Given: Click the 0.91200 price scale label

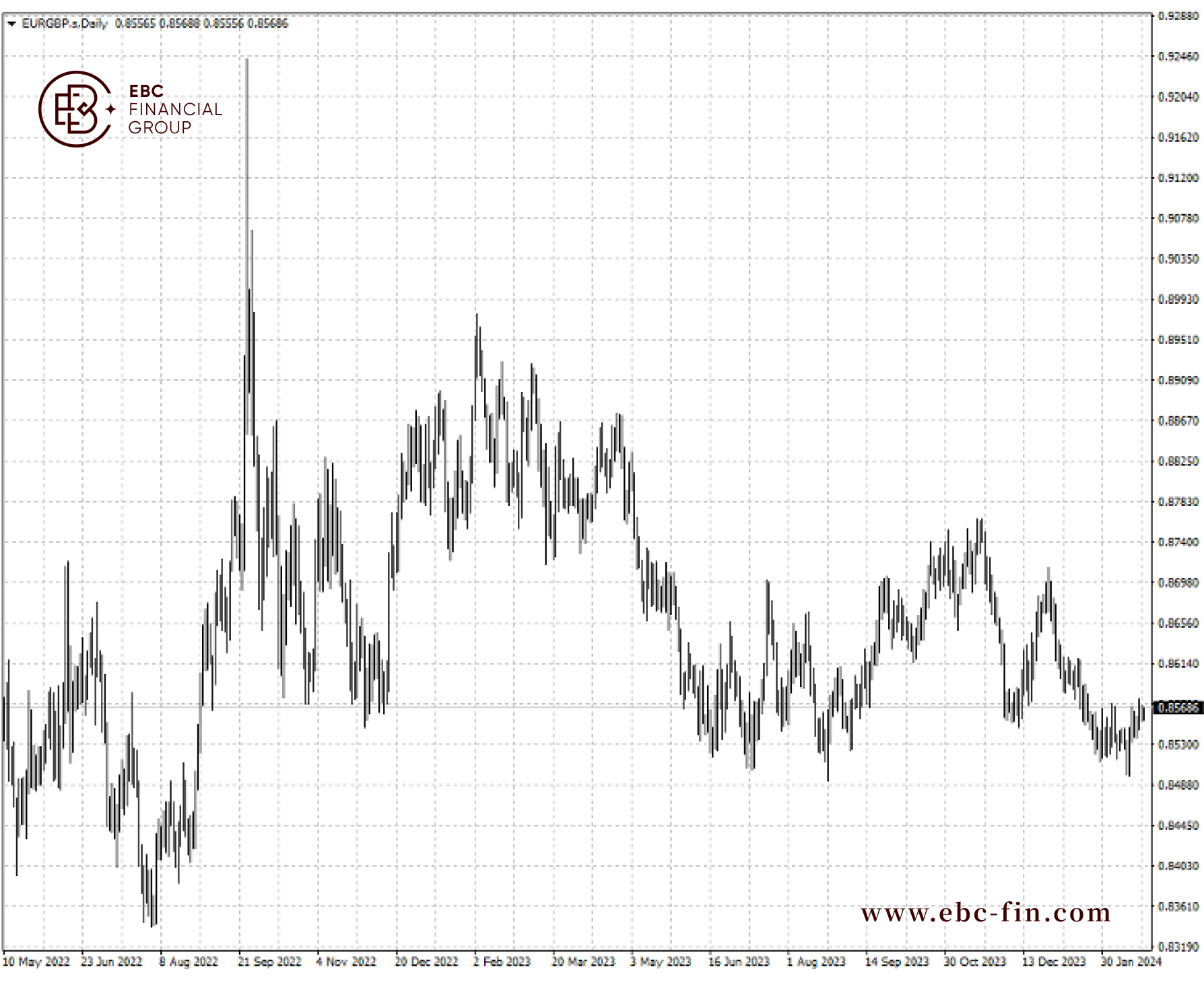Looking at the screenshot, I should [1178, 178].
